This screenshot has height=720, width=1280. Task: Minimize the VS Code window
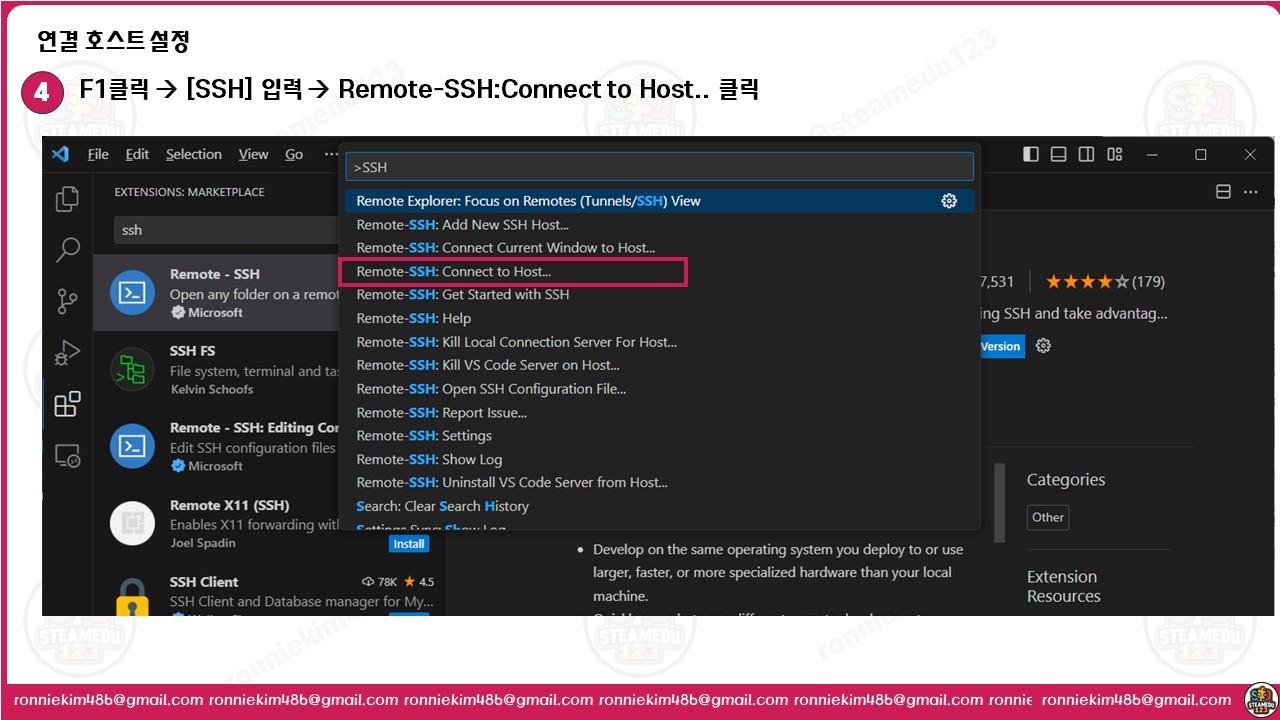[x=1152, y=154]
